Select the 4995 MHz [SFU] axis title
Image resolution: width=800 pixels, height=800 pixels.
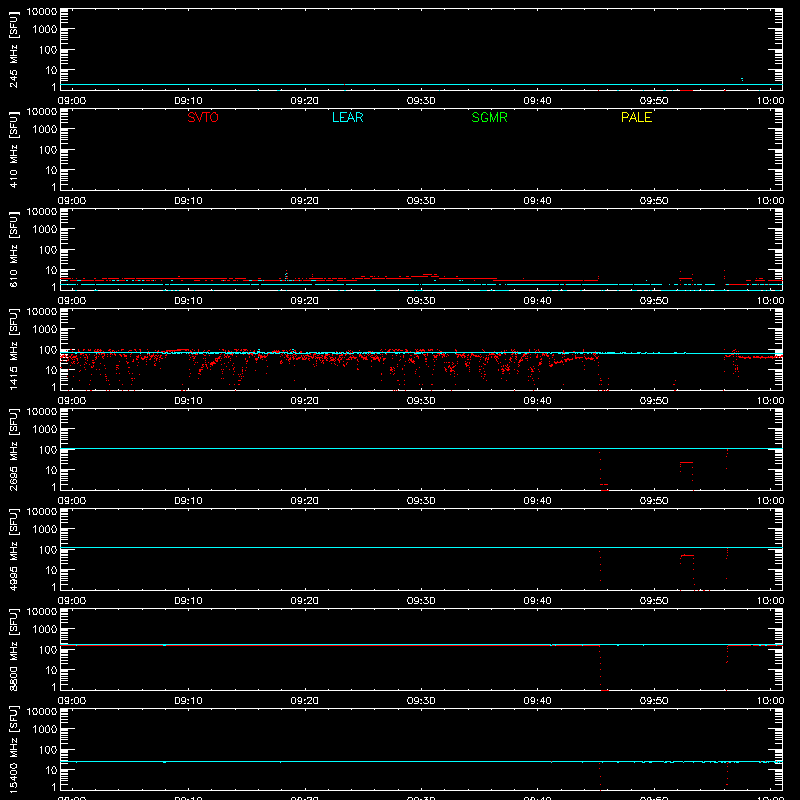tap(14, 549)
